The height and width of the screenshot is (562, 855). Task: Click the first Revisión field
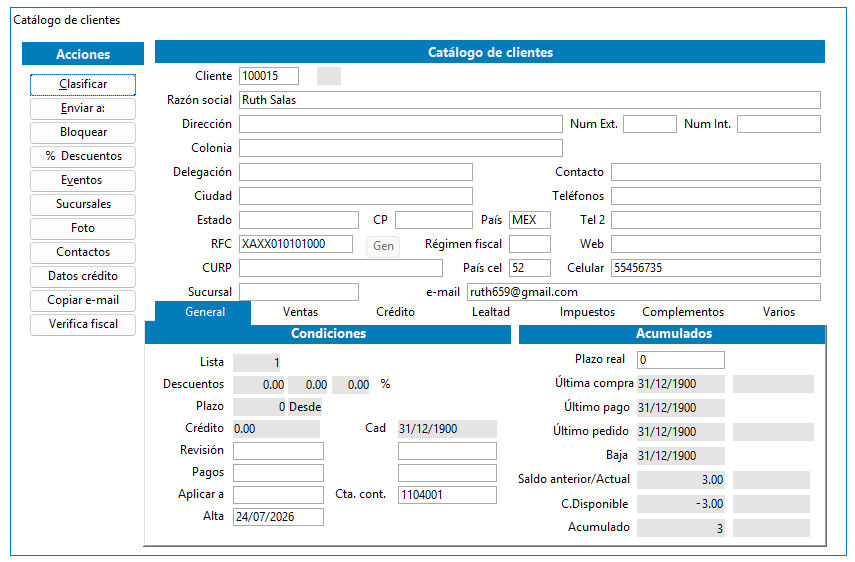point(278,451)
